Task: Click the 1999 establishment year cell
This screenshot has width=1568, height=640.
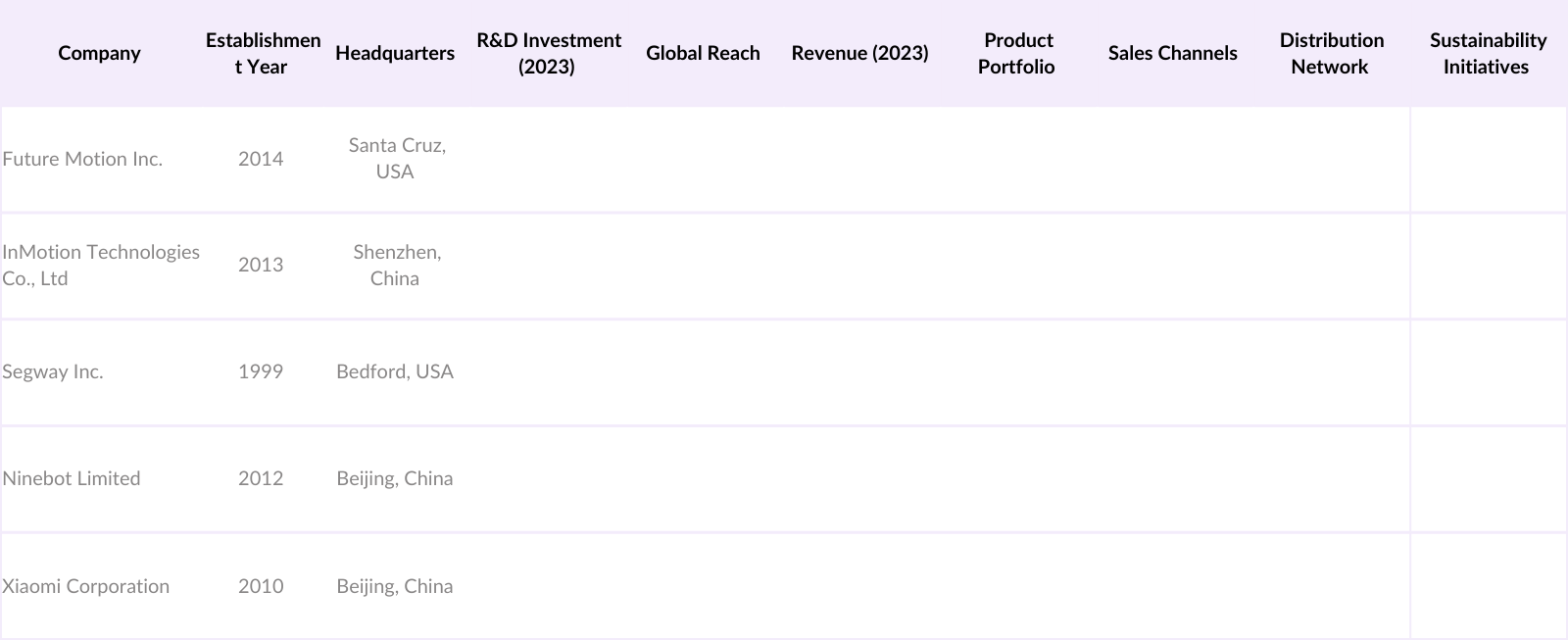Action: click(261, 371)
